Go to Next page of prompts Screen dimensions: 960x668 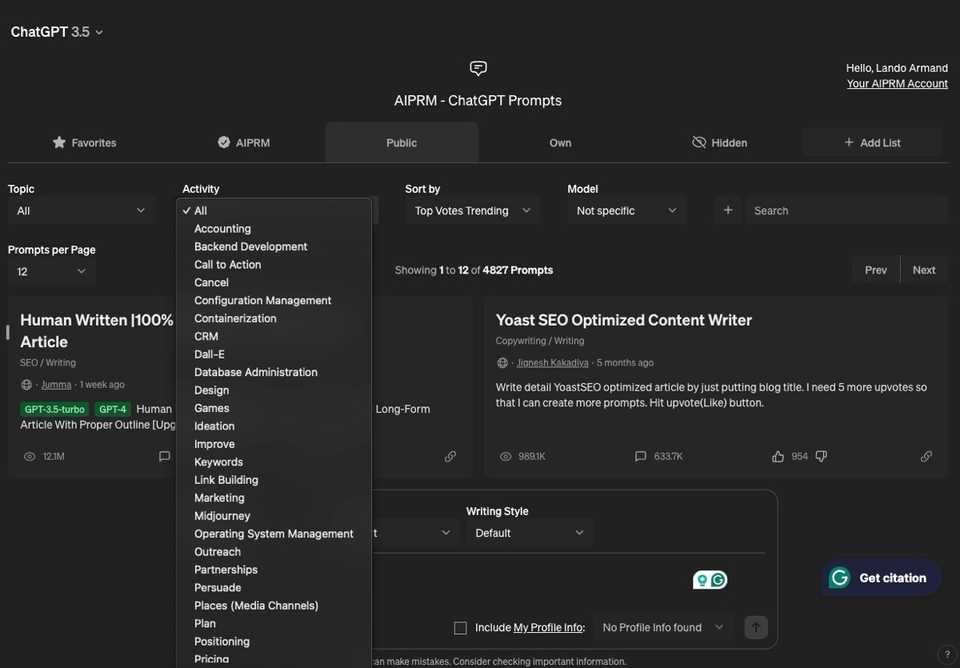pos(924,270)
